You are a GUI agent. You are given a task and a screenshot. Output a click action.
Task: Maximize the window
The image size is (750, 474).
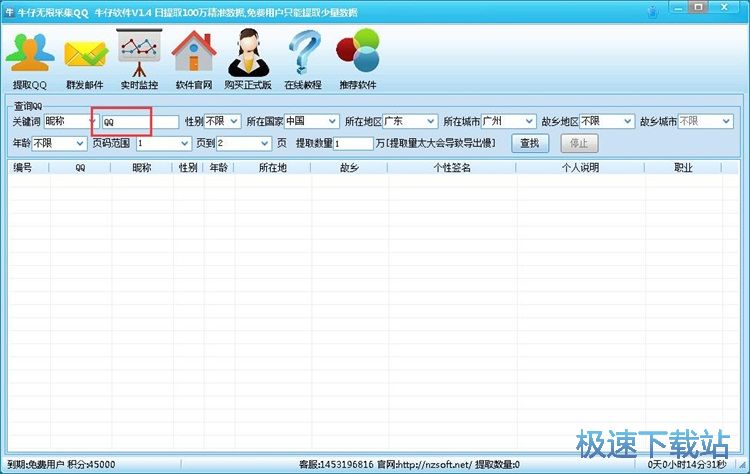coord(699,8)
